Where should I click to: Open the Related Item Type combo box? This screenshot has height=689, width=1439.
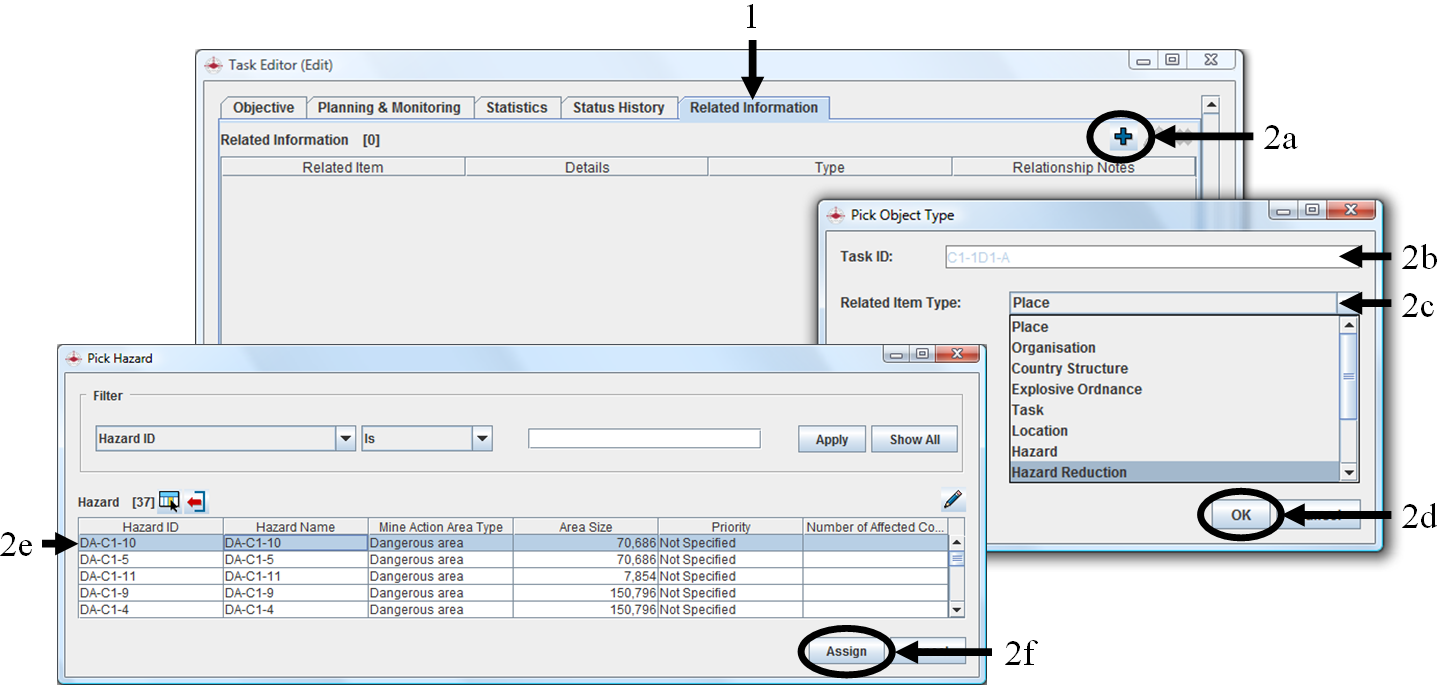(1347, 303)
